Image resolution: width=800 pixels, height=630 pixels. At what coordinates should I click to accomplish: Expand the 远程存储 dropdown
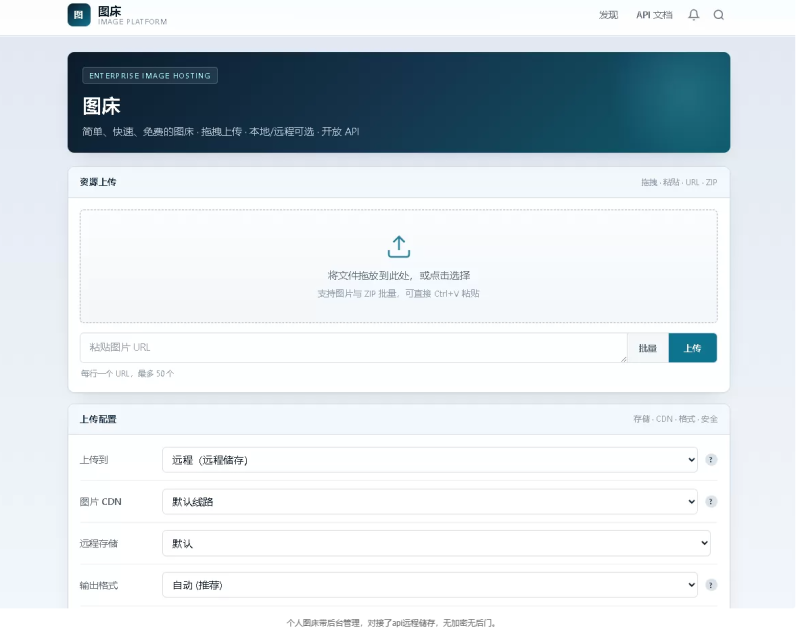point(436,543)
